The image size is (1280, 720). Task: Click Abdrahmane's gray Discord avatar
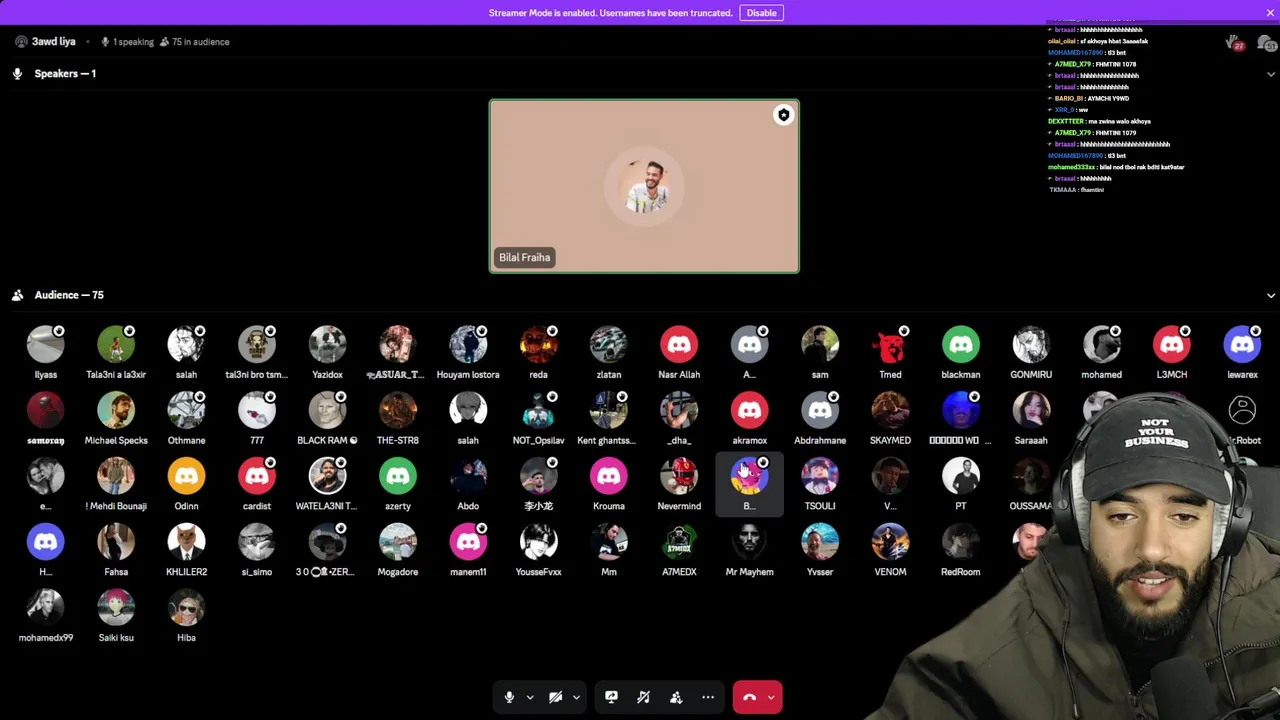click(820, 410)
